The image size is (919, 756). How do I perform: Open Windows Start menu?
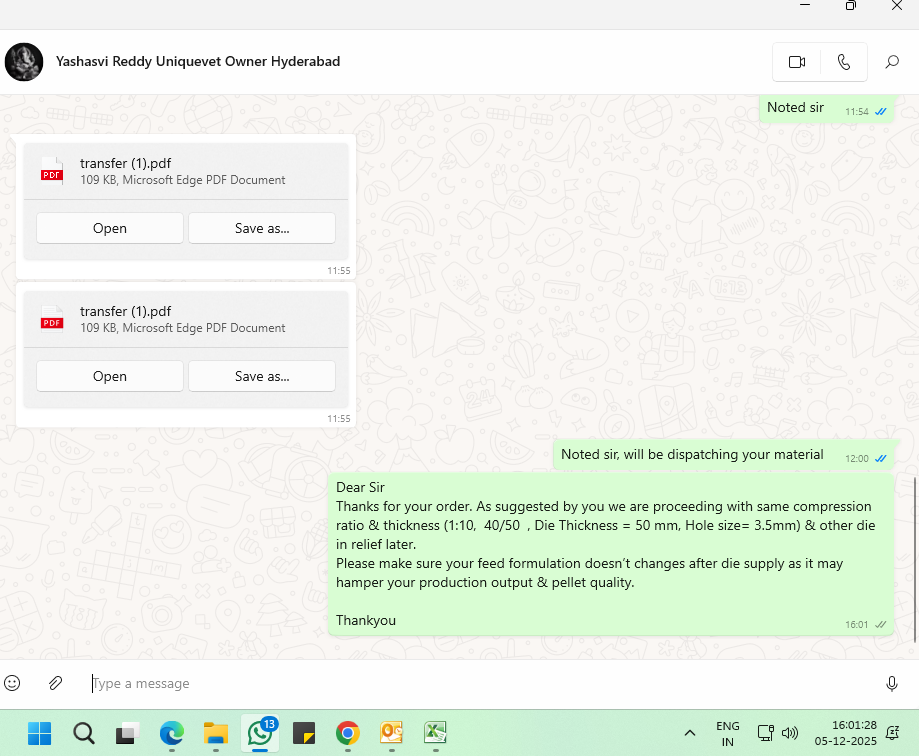tap(39, 733)
